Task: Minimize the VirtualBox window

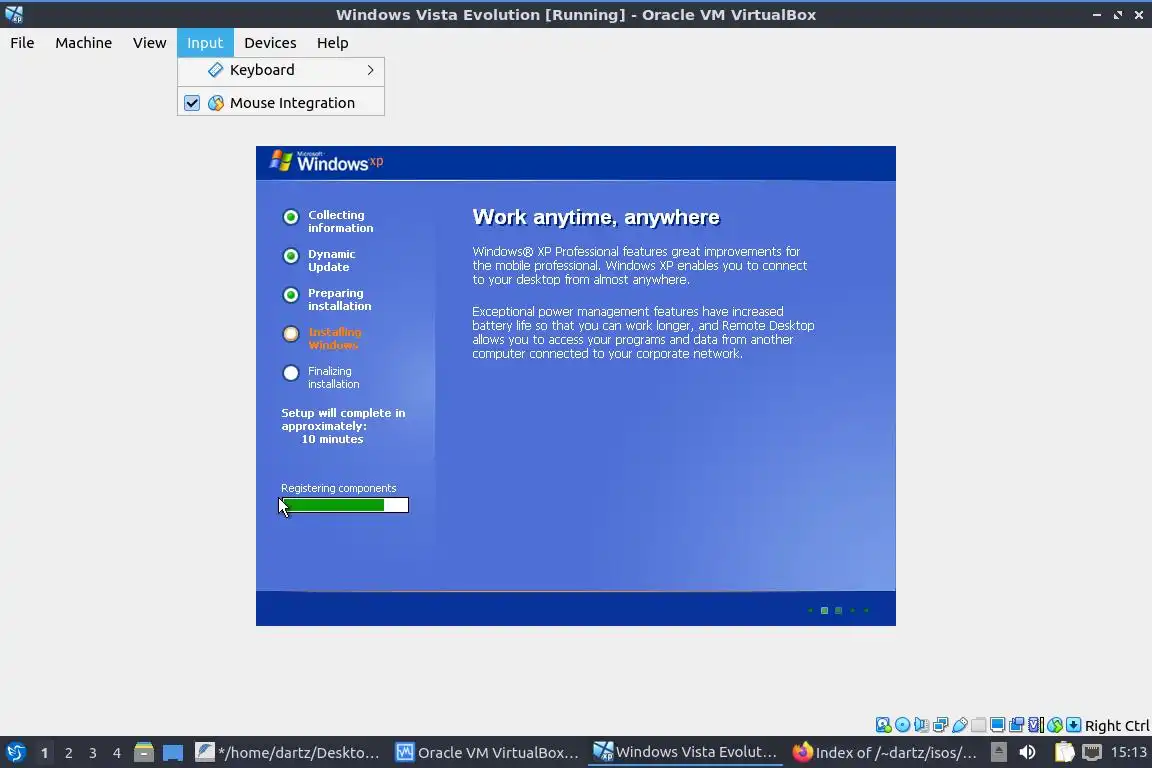Action: 1096,14
